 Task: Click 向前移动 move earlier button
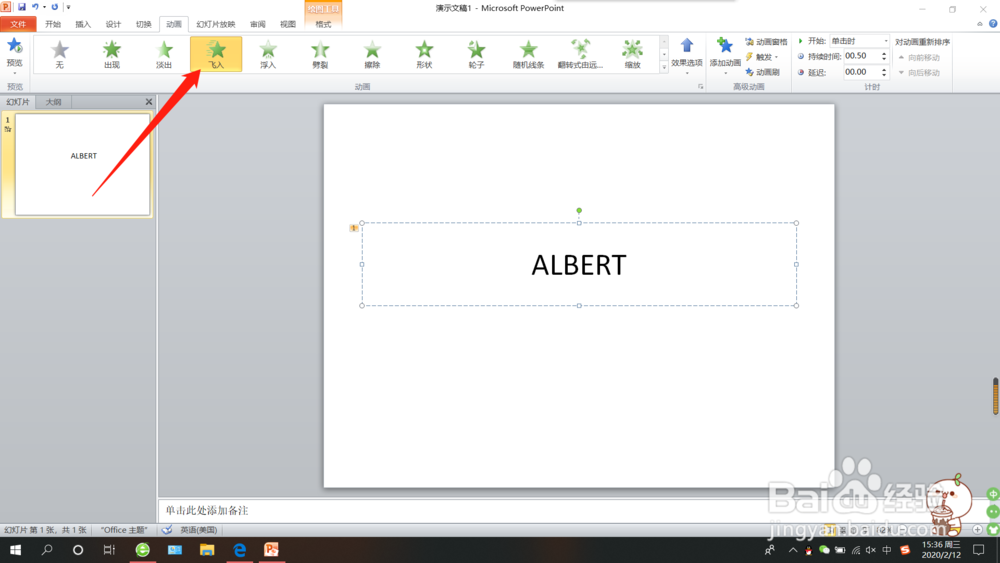(919, 57)
